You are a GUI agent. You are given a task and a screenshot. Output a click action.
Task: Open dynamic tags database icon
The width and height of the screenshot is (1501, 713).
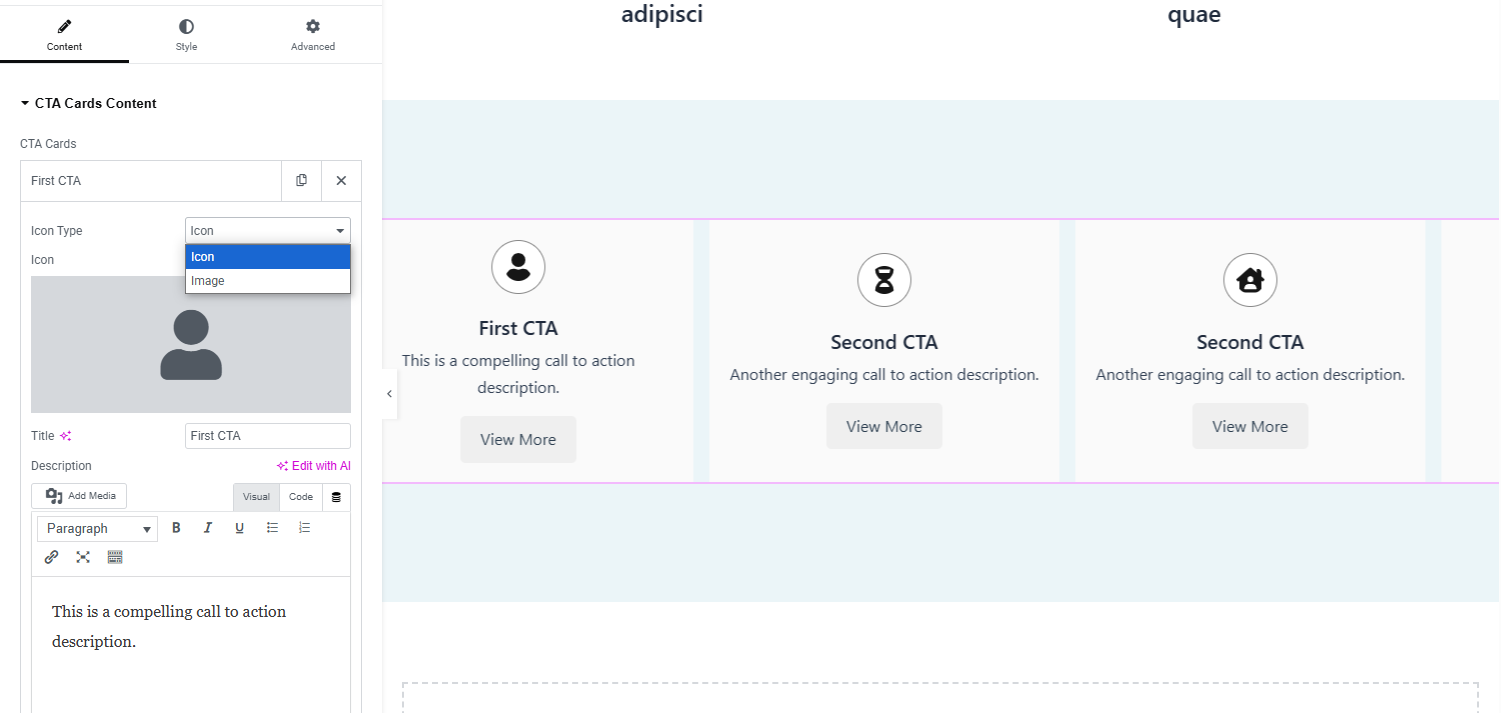pyautogui.click(x=336, y=497)
